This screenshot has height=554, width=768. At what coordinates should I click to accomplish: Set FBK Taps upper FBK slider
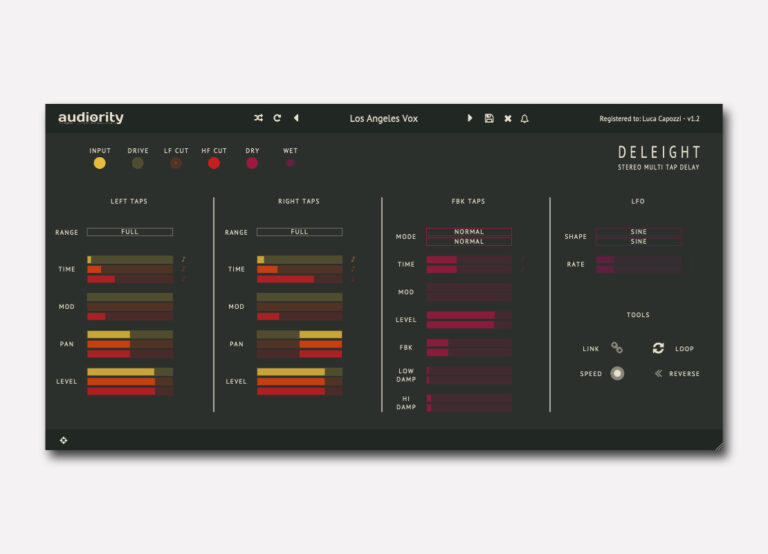pyautogui.click(x=469, y=343)
